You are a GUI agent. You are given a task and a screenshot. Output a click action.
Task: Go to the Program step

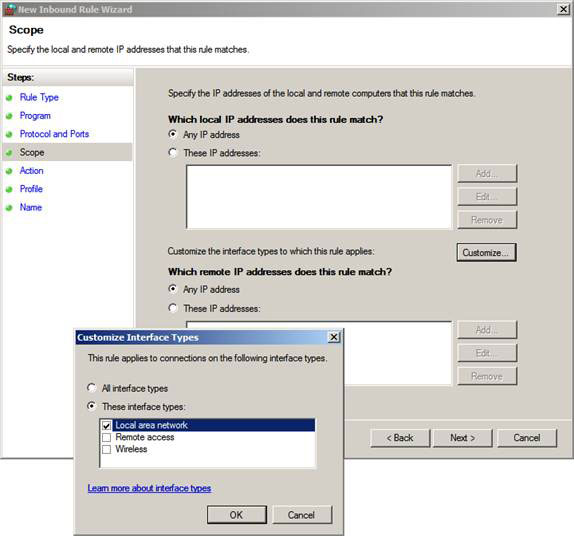[35, 116]
